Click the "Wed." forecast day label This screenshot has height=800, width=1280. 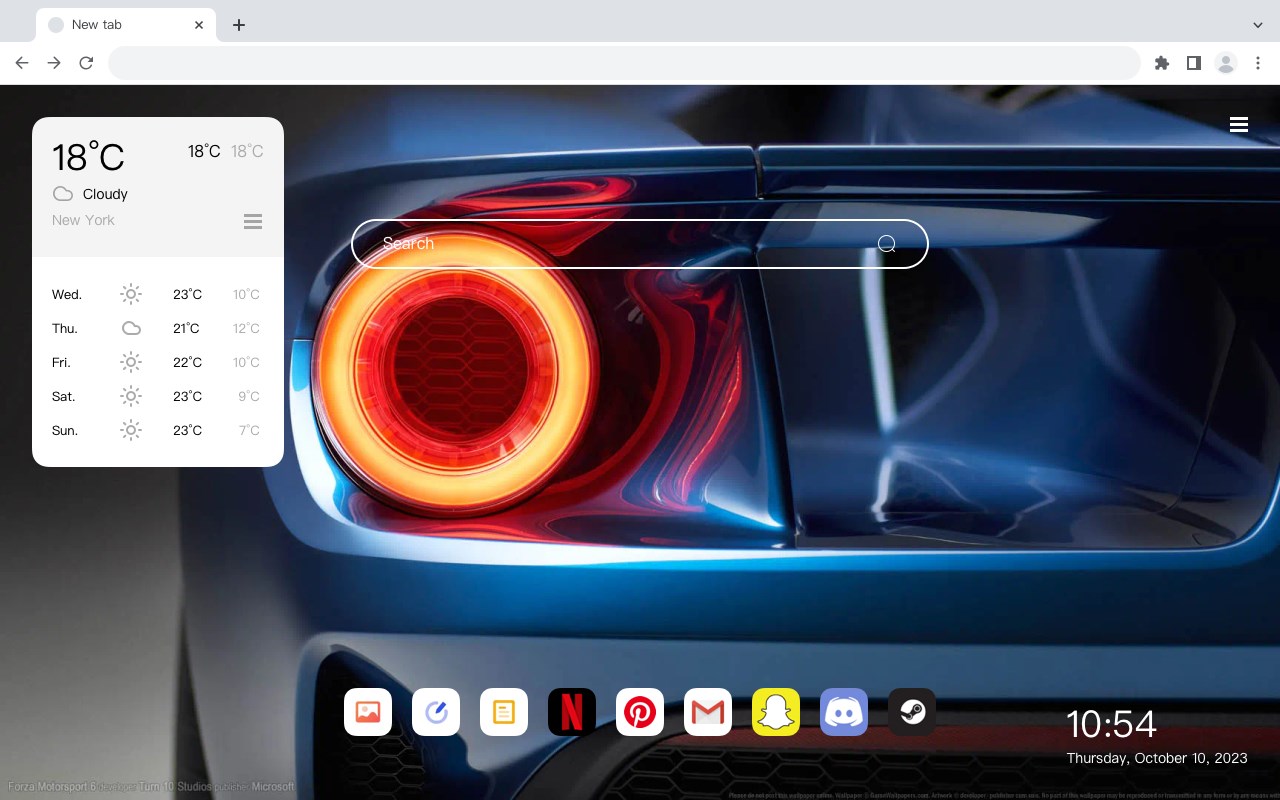[x=67, y=295]
